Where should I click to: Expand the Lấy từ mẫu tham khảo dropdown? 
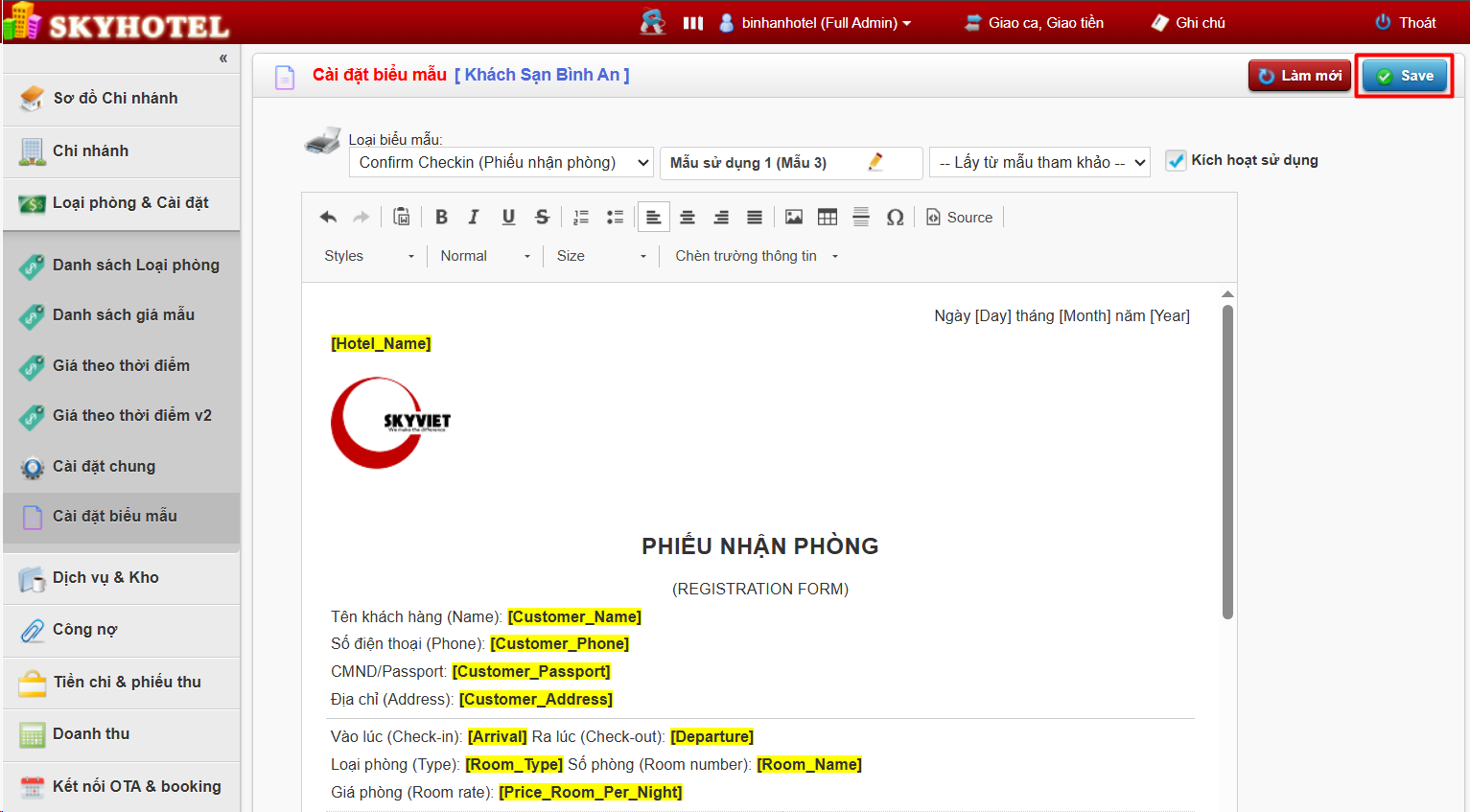click(1039, 163)
